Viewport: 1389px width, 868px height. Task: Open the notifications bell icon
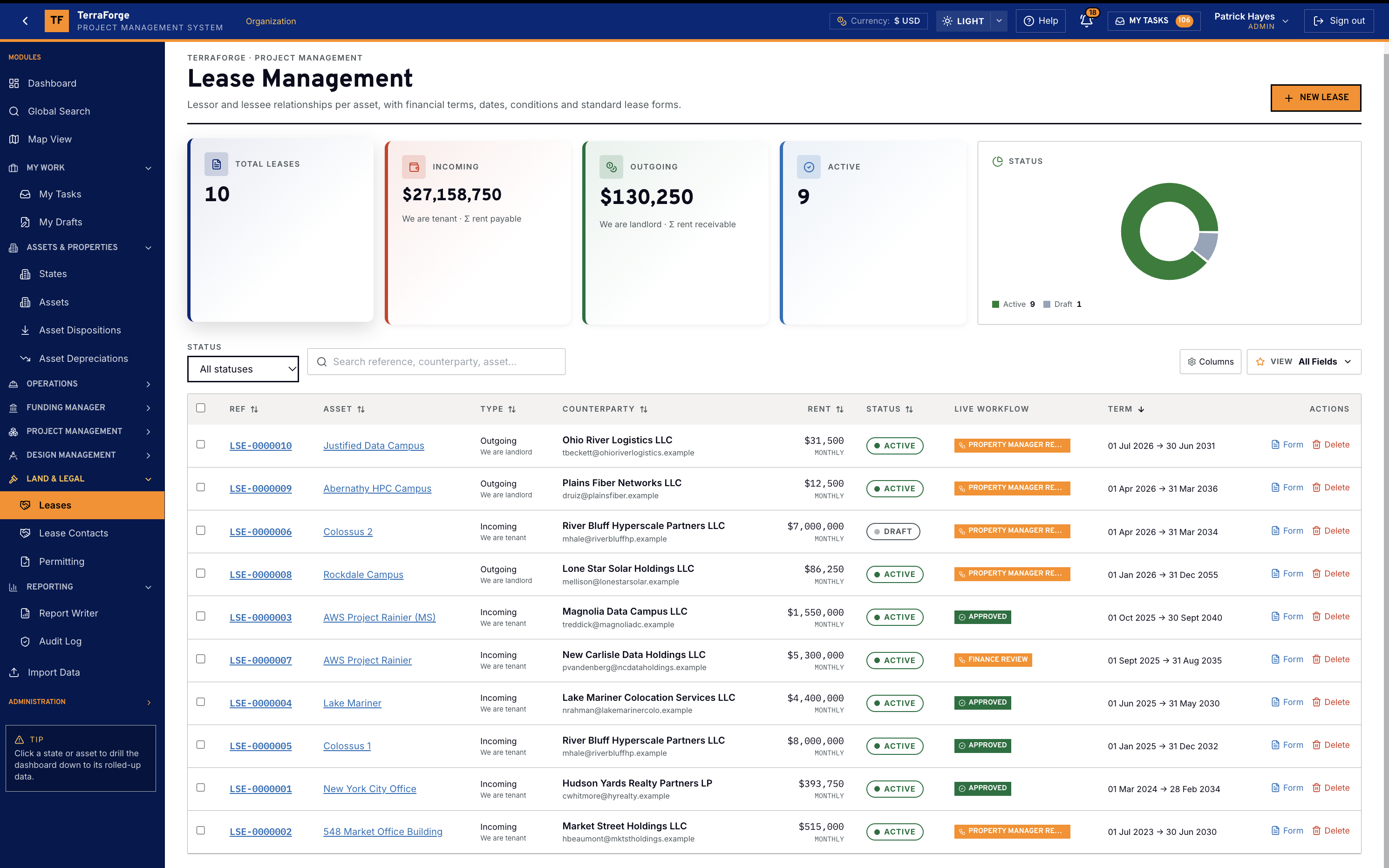tap(1086, 21)
